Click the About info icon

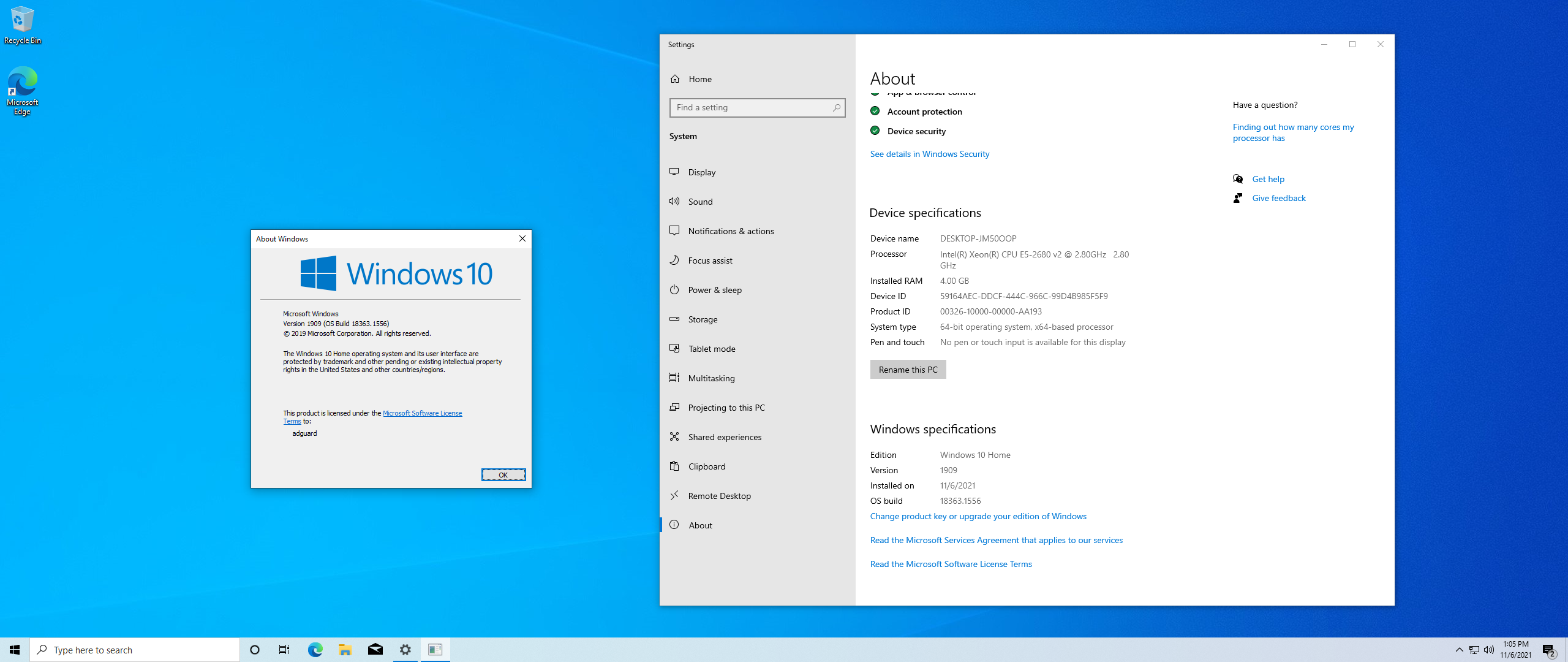tap(674, 525)
